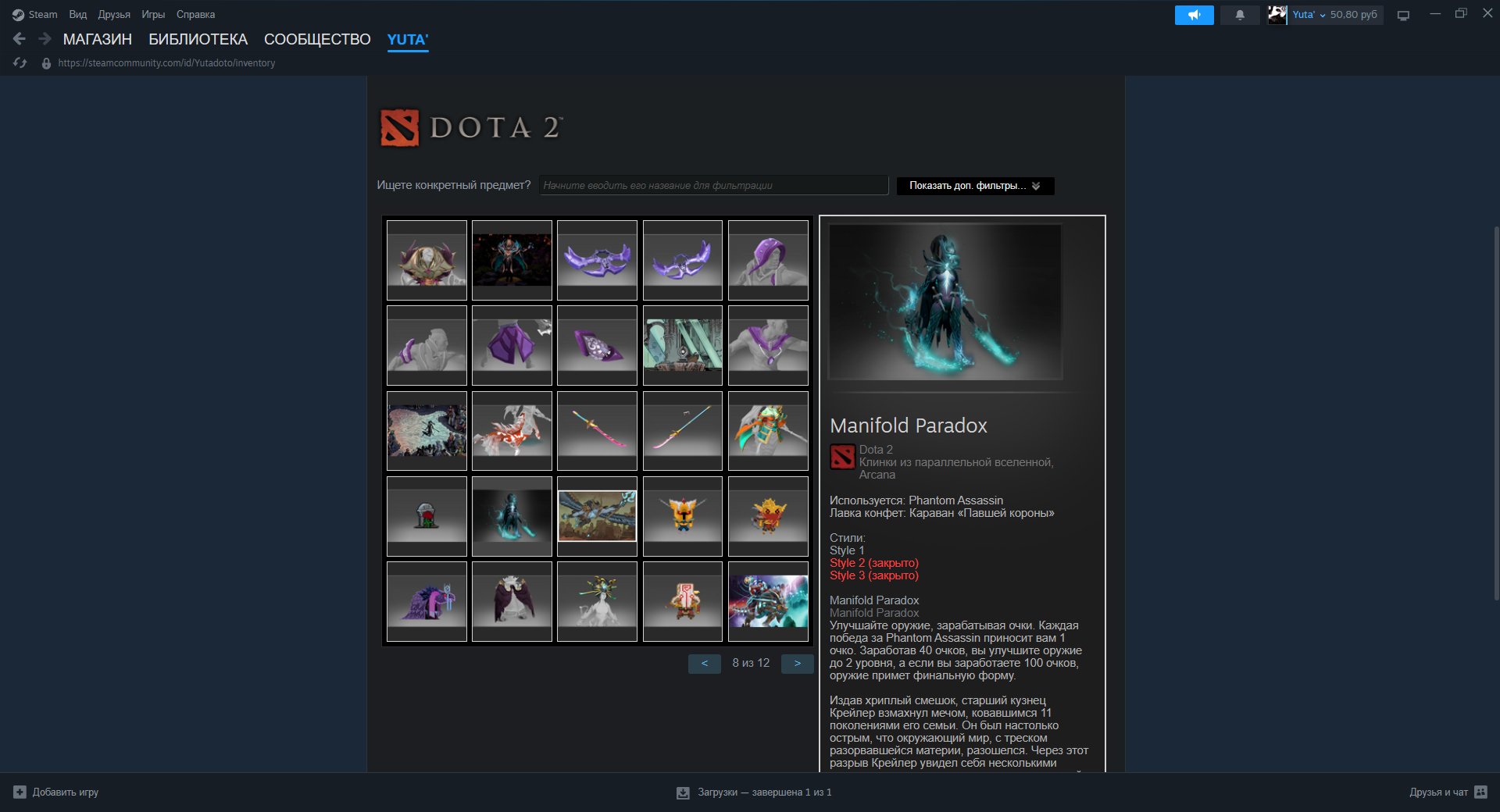Select the purple hood item
Screen dimensions: 1500x812
pos(768,260)
